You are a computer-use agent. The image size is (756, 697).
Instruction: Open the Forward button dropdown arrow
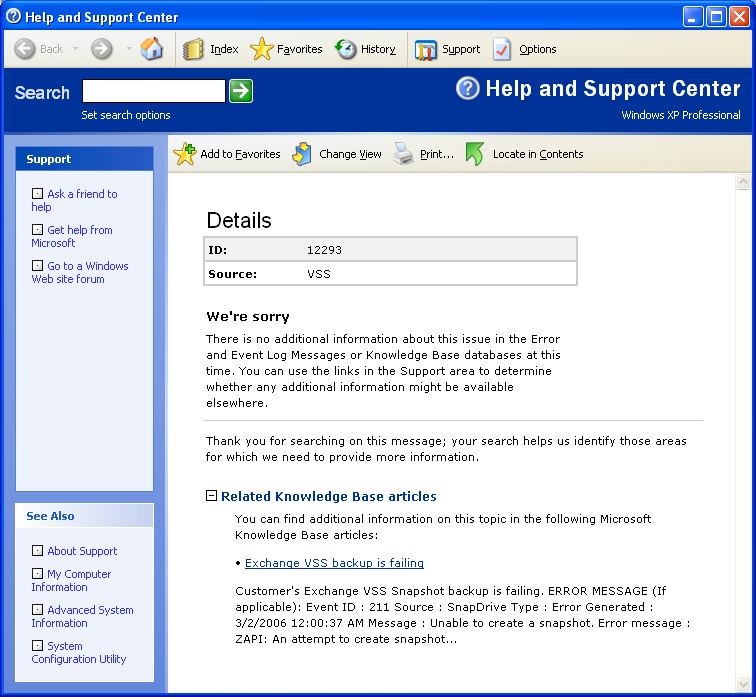click(x=129, y=49)
